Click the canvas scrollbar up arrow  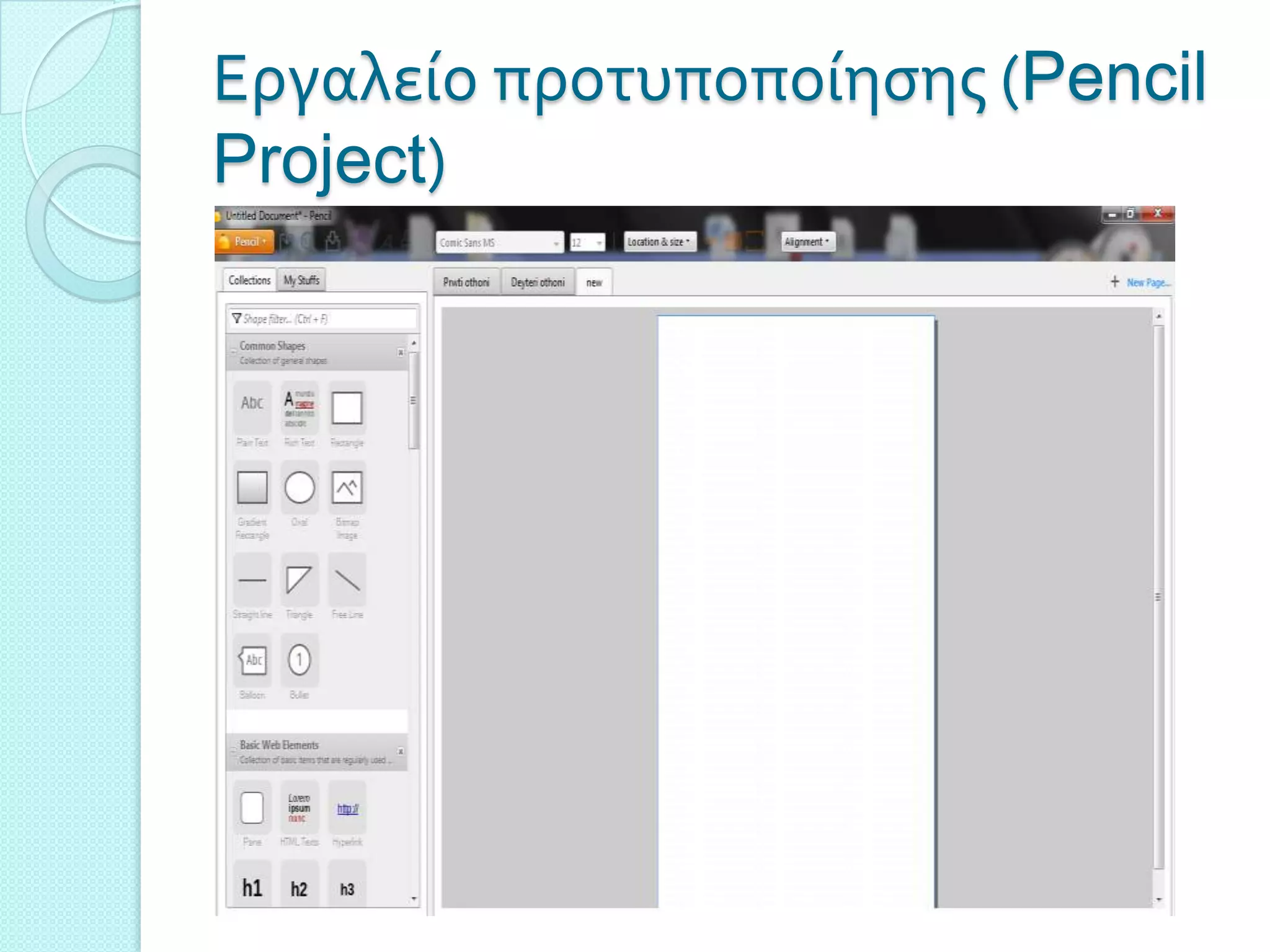(1158, 317)
